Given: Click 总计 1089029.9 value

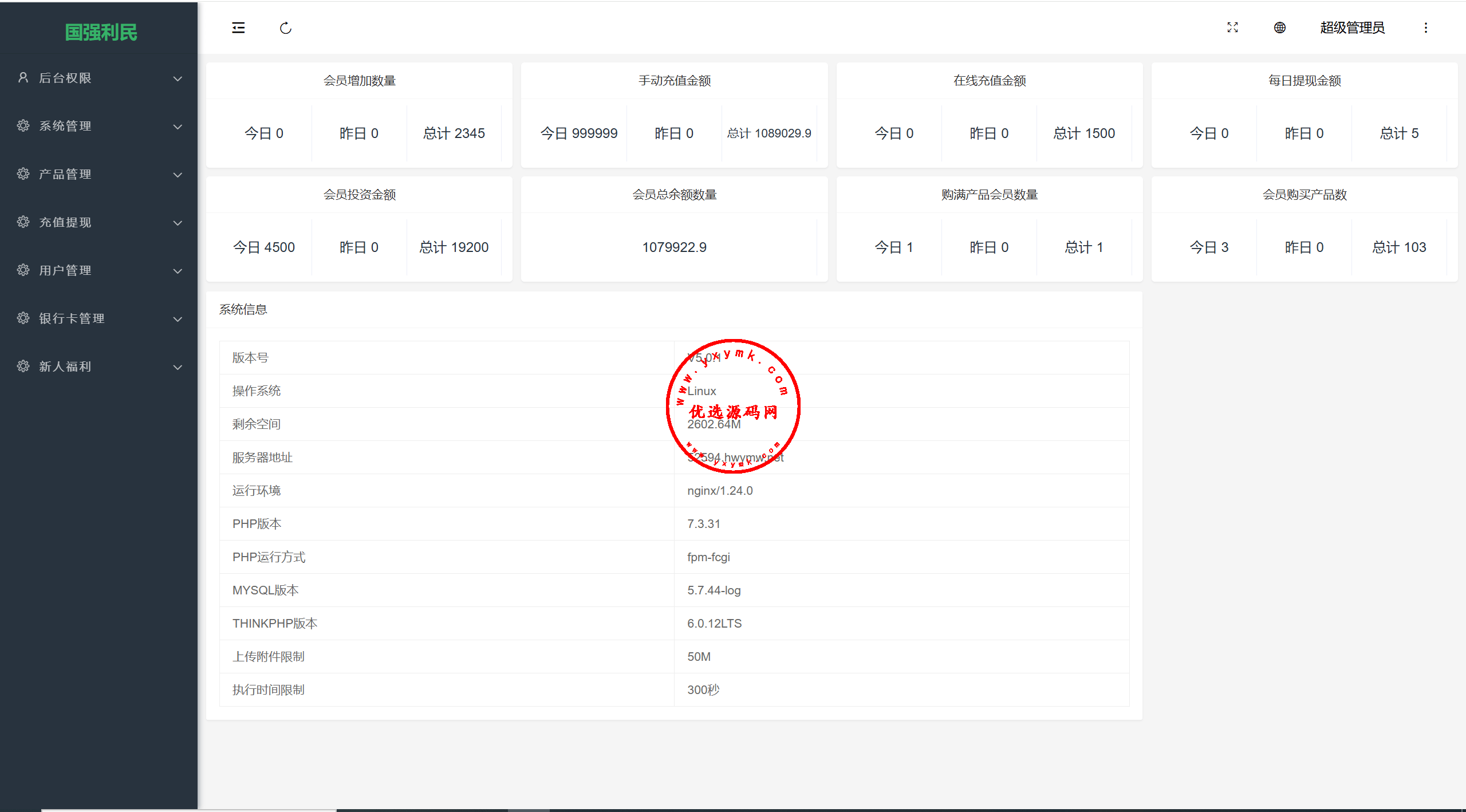Looking at the screenshot, I should click(x=769, y=133).
